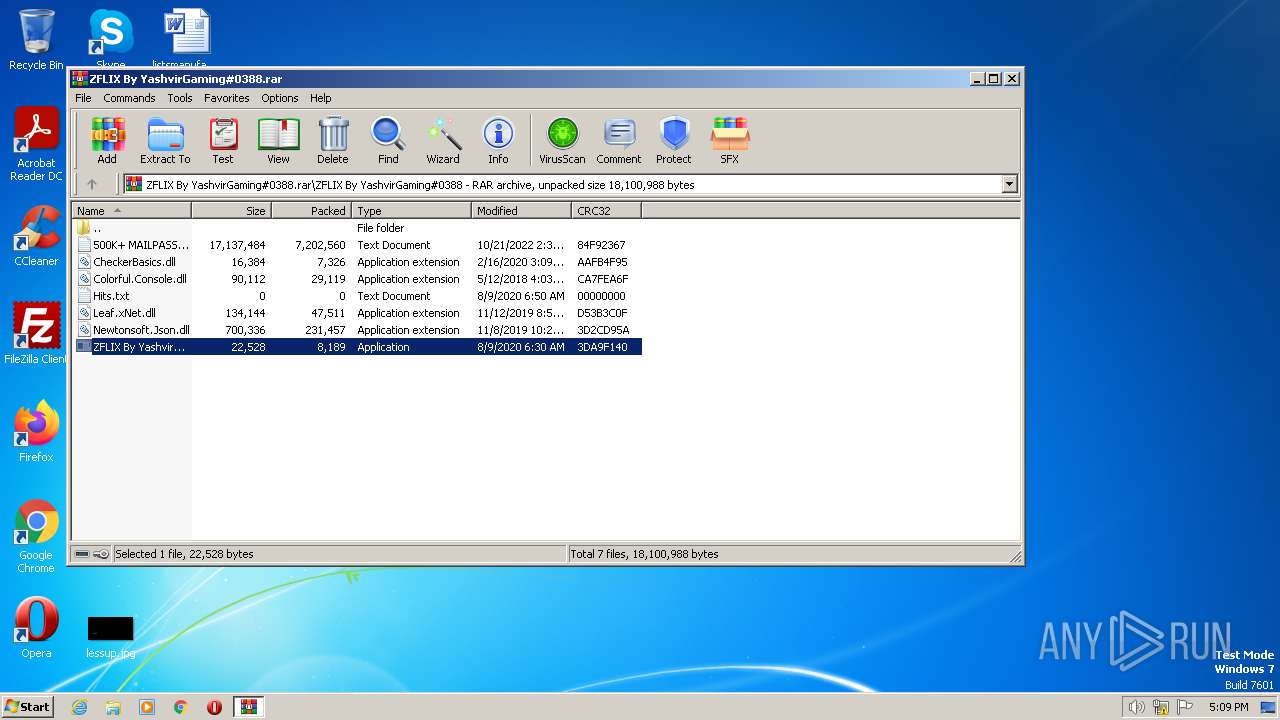The height and width of the screenshot is (720, 1280).
Task: Open CCleaner desktop shortcut
Action: 36,236
